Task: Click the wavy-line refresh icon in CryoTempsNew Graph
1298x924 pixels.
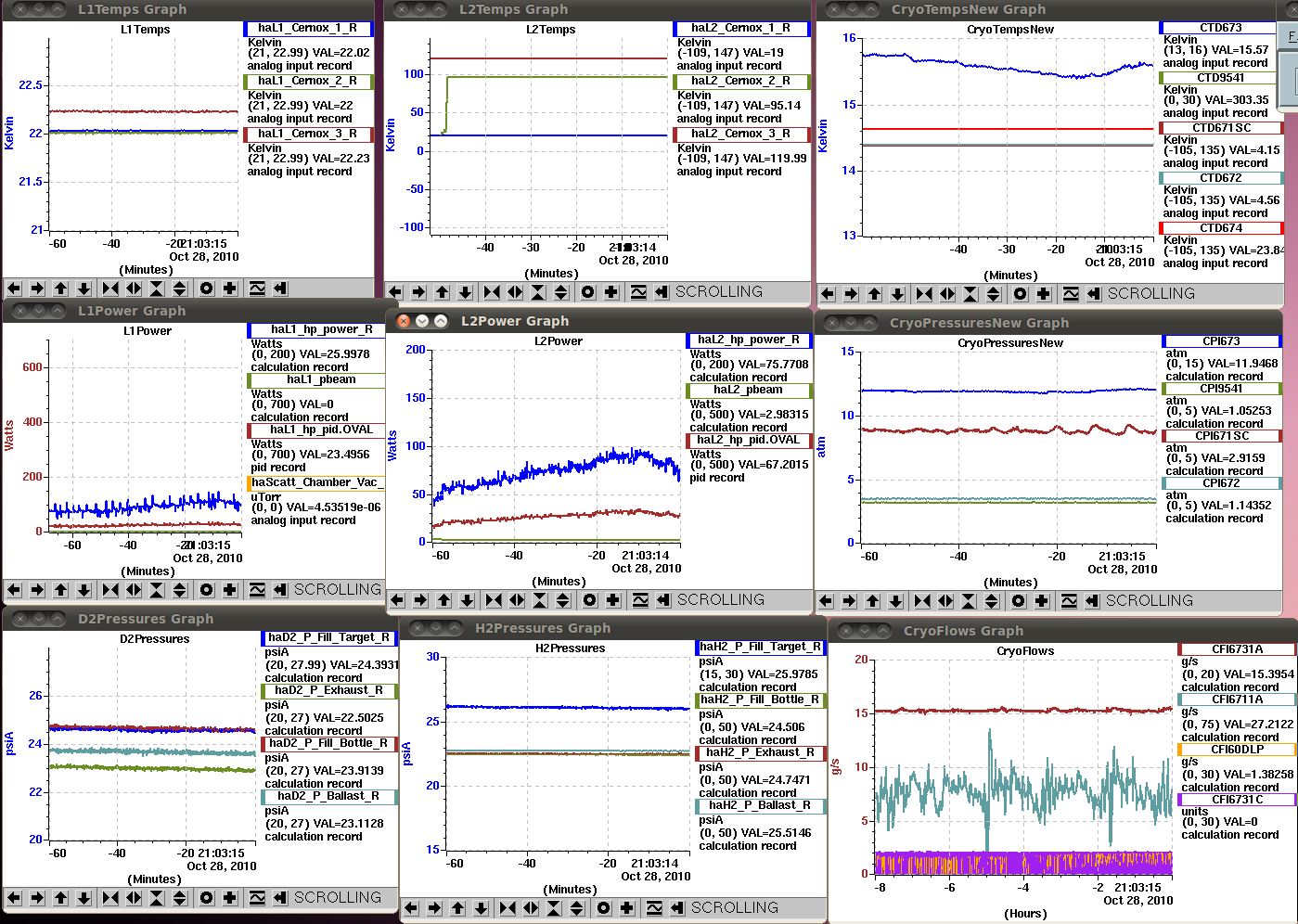Action: (1071, 294)
